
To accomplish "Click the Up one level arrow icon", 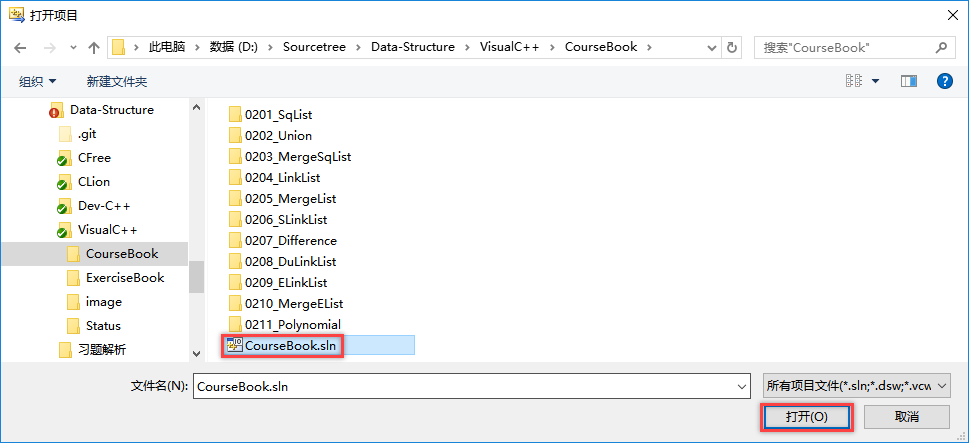I will [x=93, y=47].
